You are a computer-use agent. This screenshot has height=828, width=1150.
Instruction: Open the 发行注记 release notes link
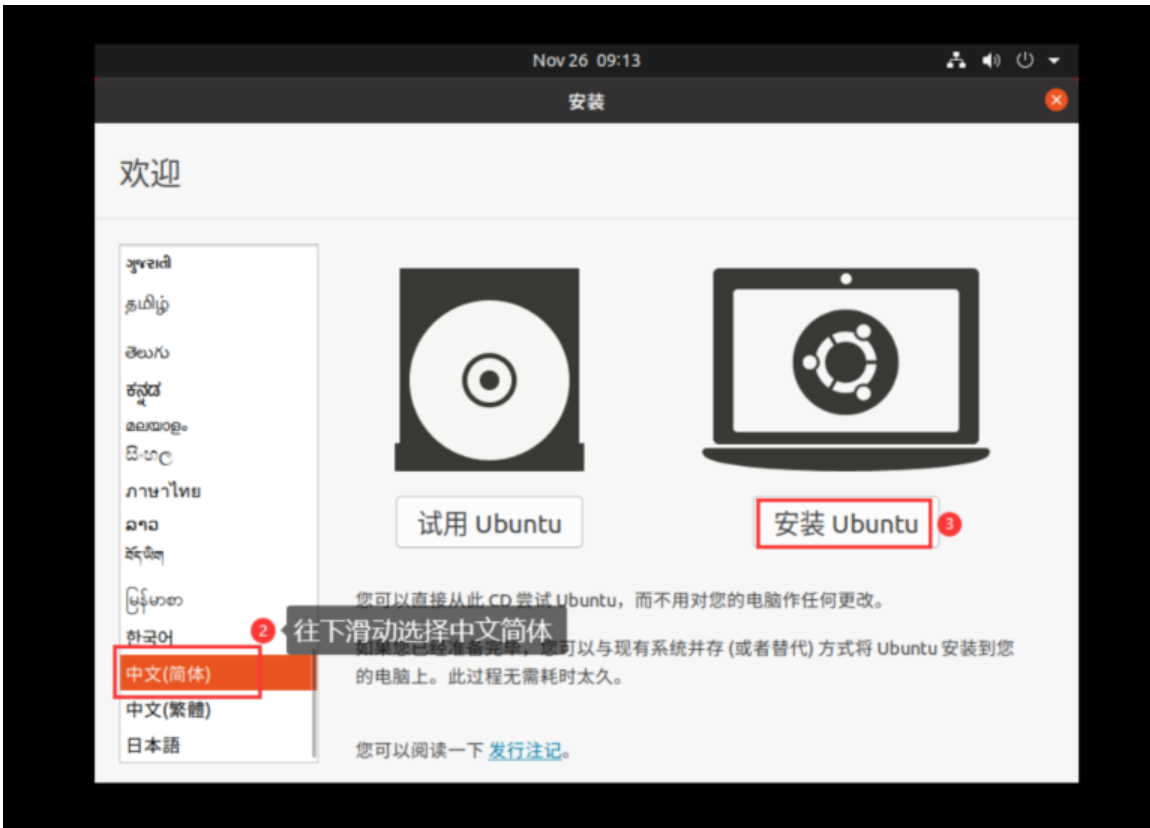pos(525,750)
